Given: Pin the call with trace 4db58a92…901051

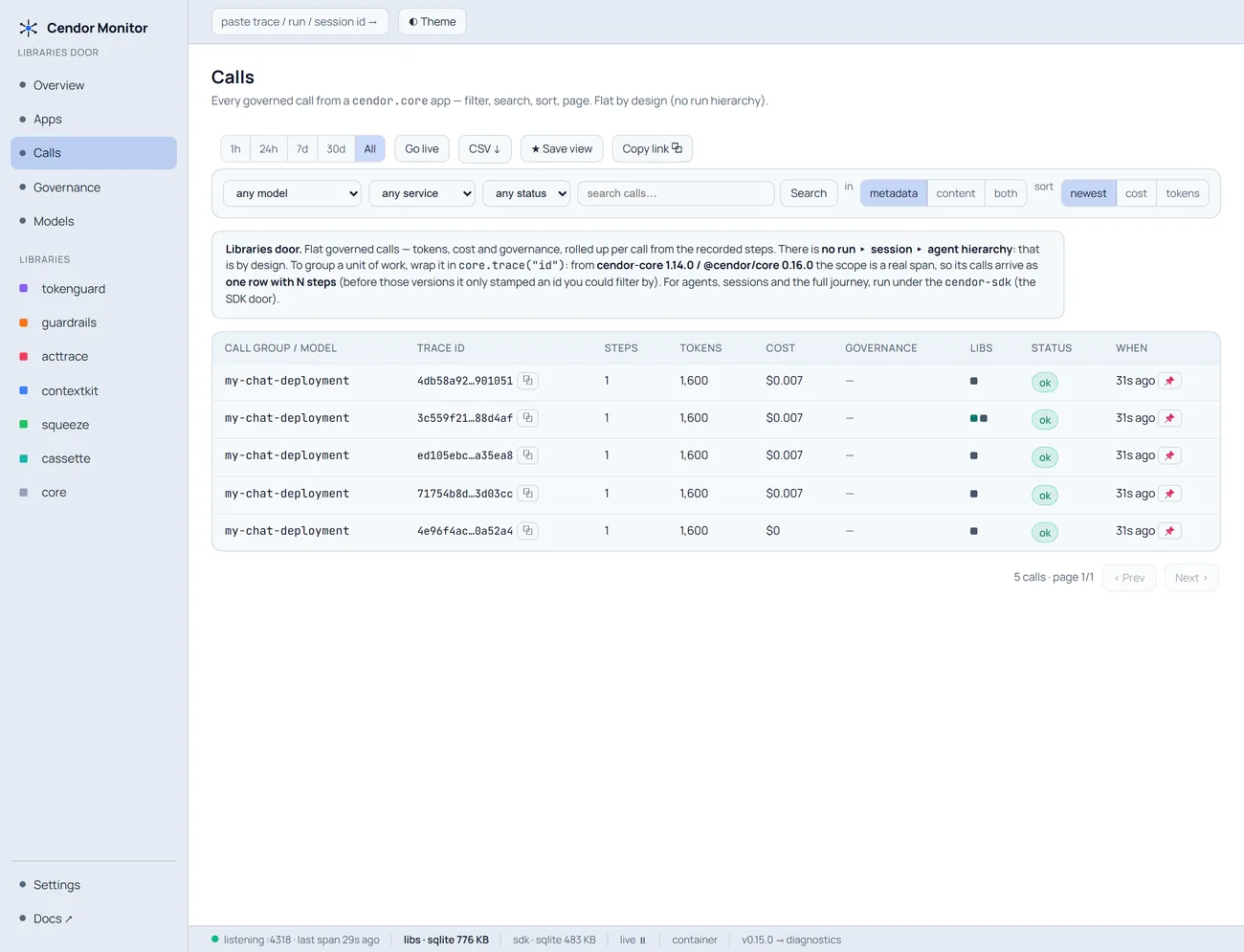Looking at the screenshot, I should pos(1169,381).
